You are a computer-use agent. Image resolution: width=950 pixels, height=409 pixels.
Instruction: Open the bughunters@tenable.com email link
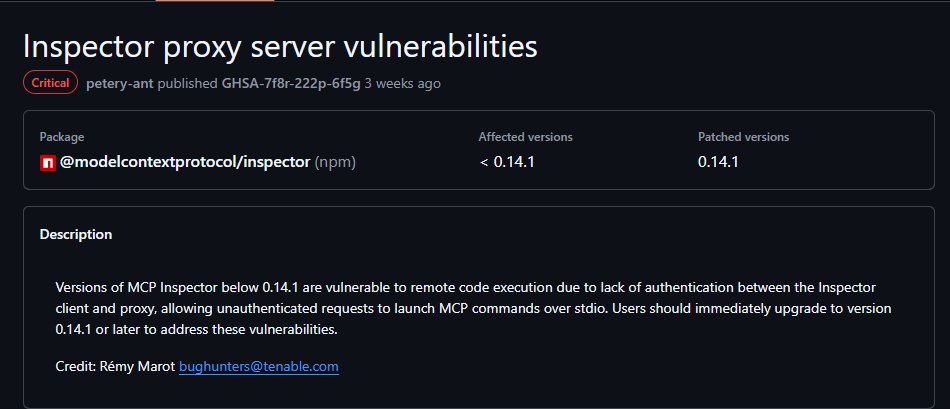click(x=258, y=367)
